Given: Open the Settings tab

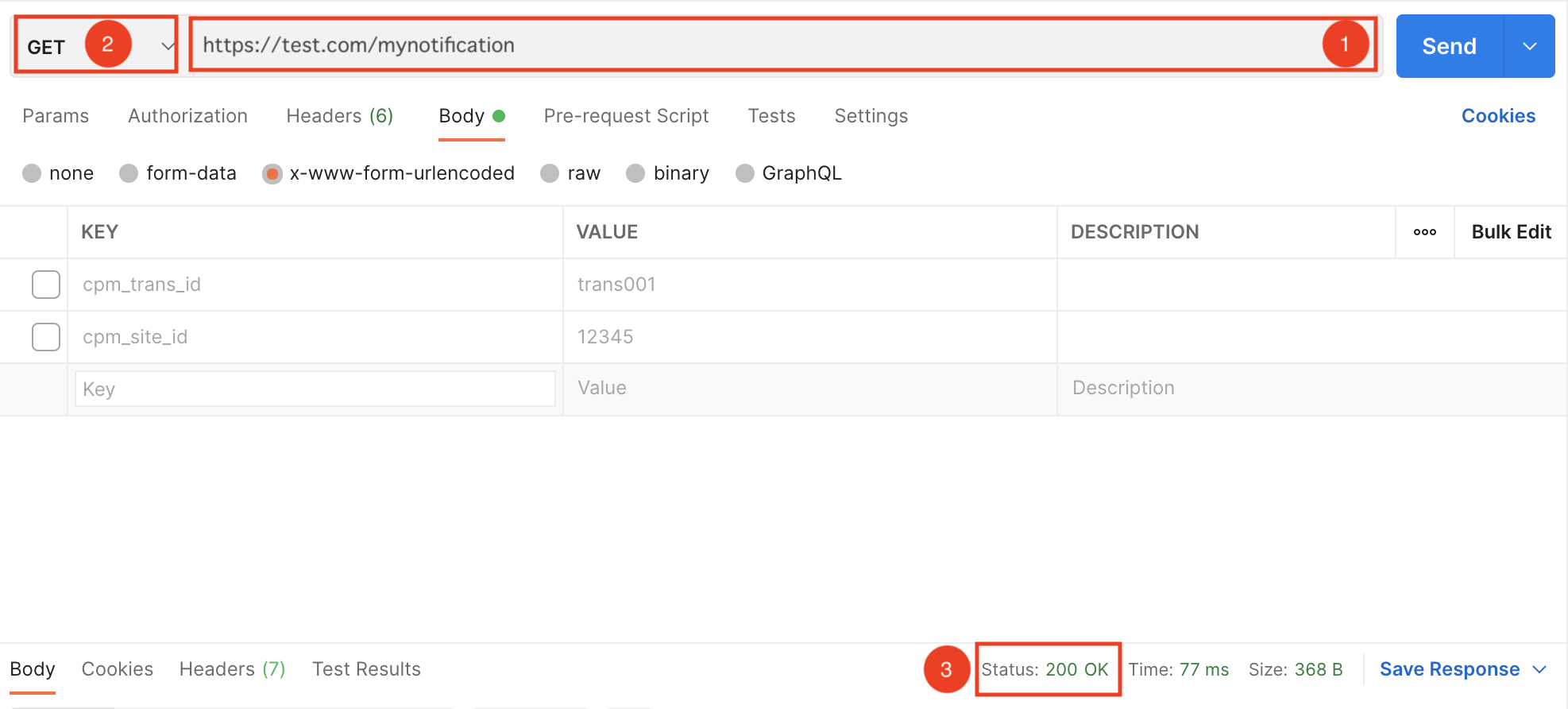Looking at the screenshot, I should (871, 116).
